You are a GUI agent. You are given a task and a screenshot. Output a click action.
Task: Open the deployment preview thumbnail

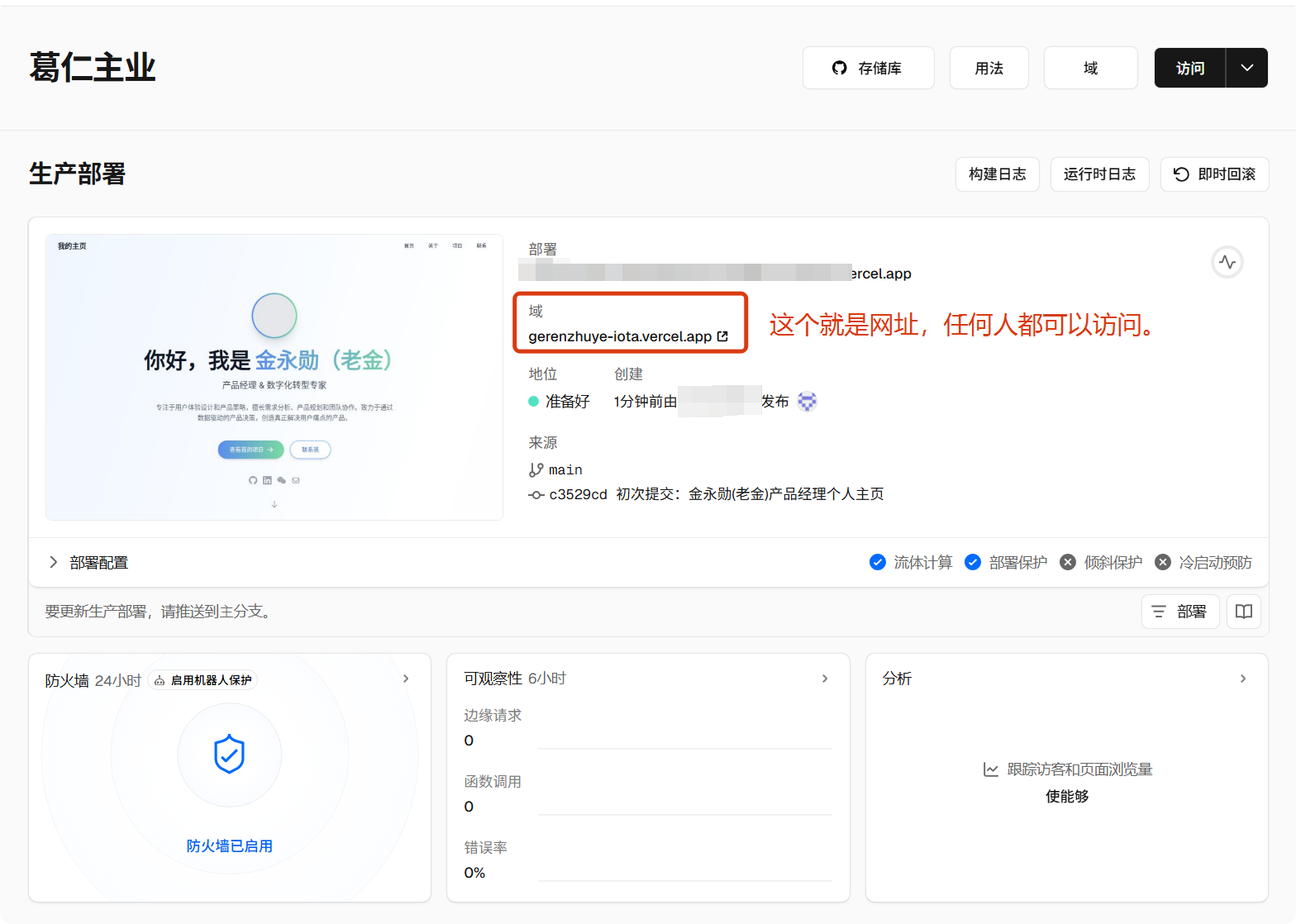(x=274, y=377)
